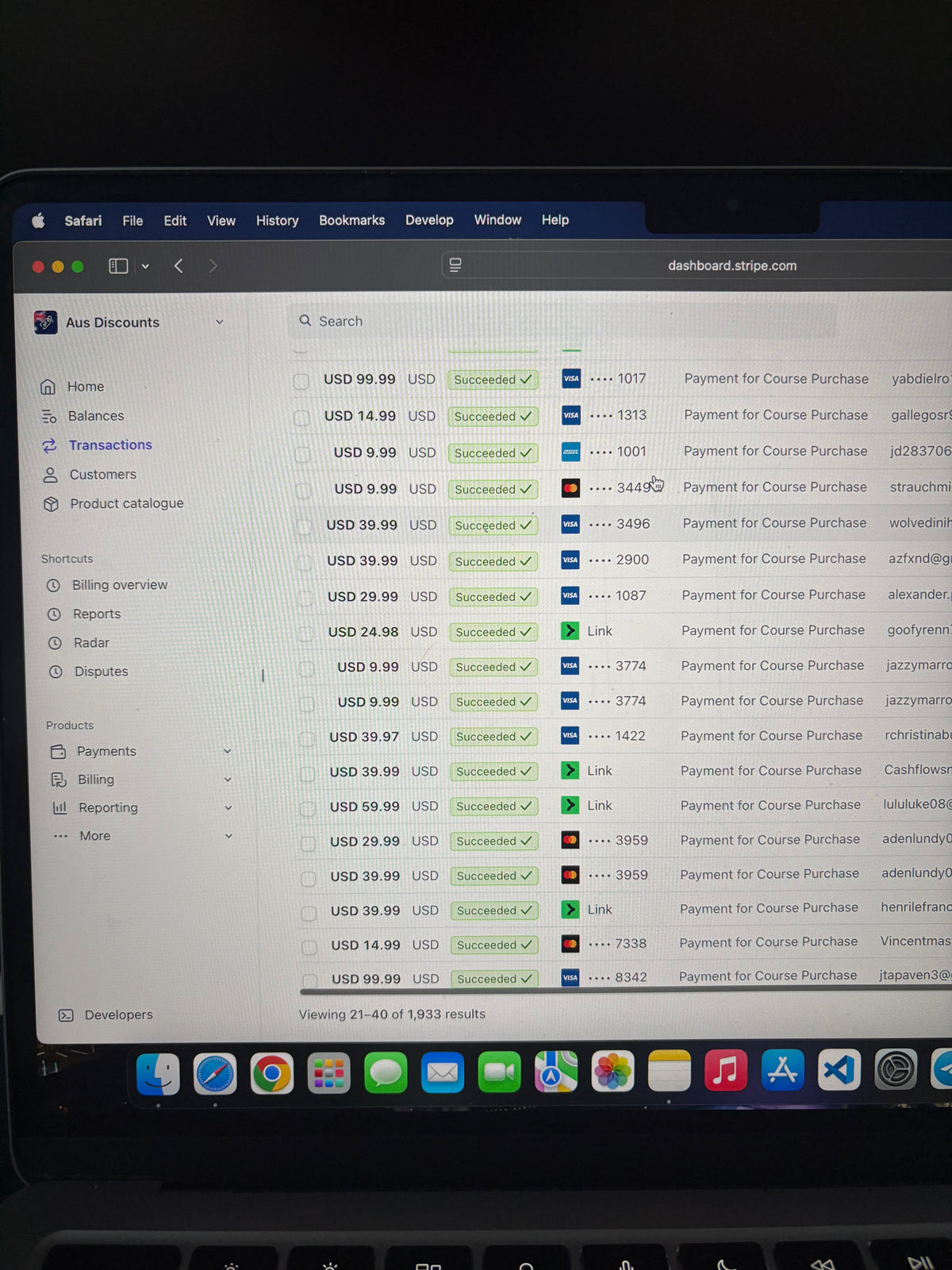Go to Billing overview shortcut

[x=119, y=585]
